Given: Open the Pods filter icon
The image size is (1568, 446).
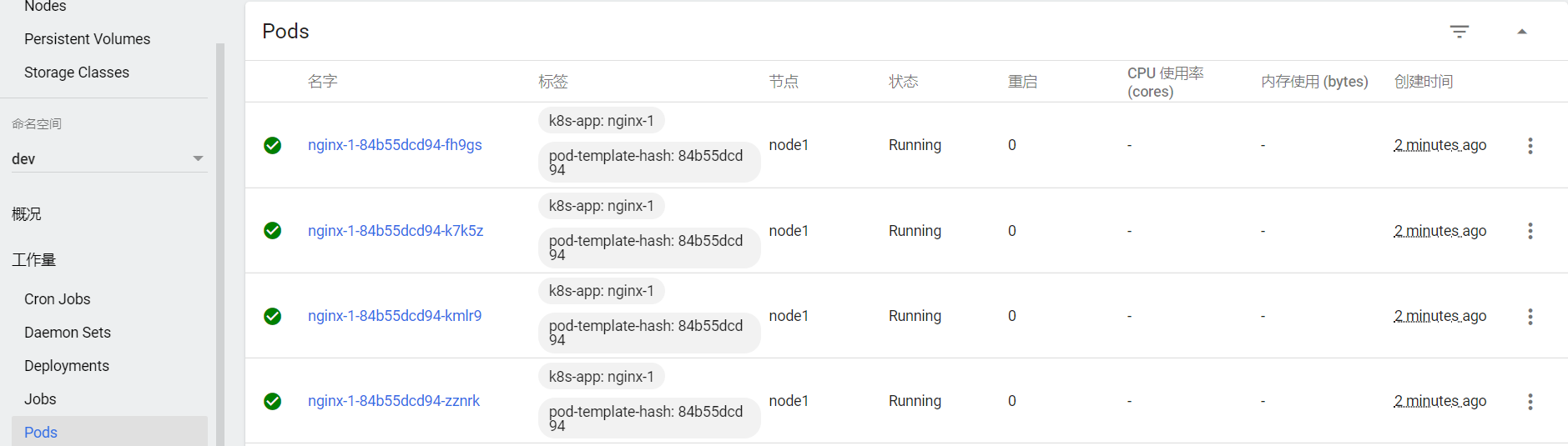Looking at the screenshot, I should [1459, 32].
